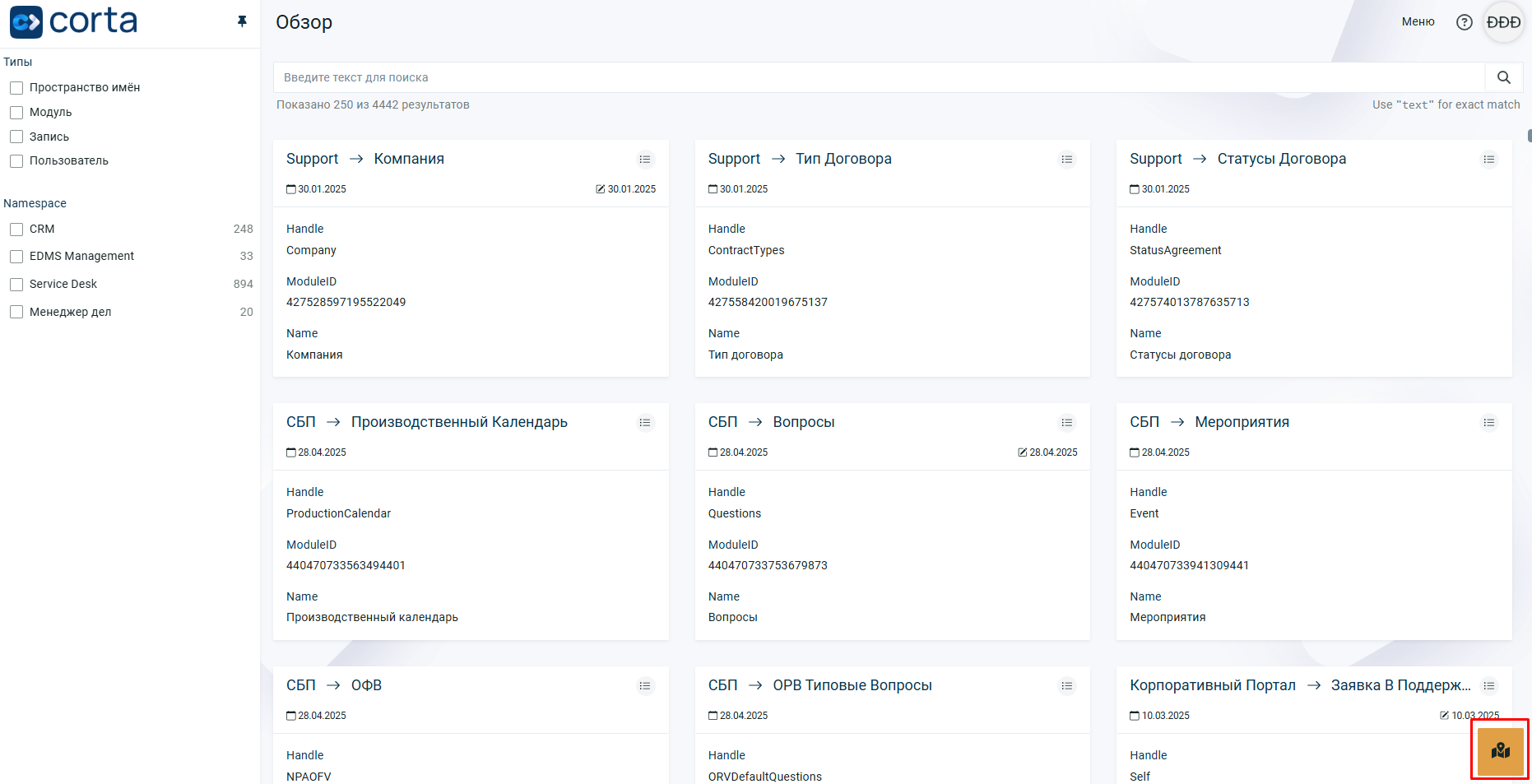Open list menu for СБП Мероприятия card
This screenshot has width=1532, height=784.
tap(1489, 423)
